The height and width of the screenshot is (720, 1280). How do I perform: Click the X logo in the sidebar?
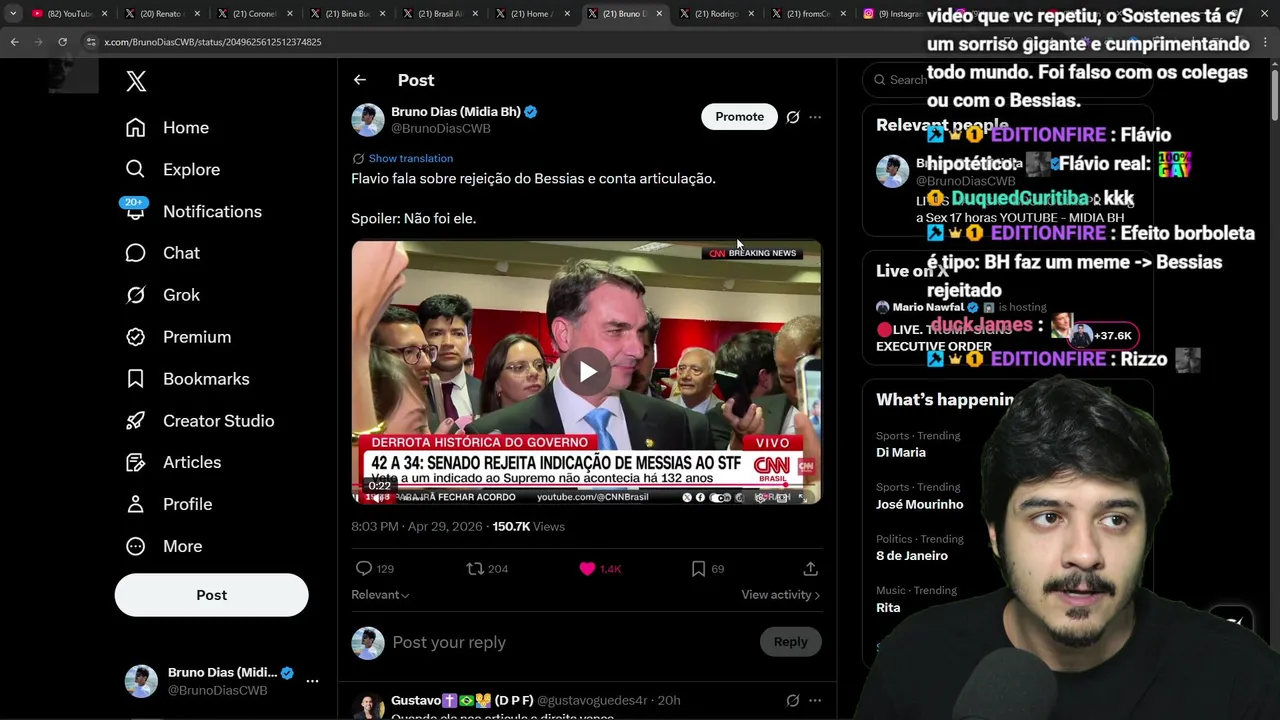(x=136, y=82)
